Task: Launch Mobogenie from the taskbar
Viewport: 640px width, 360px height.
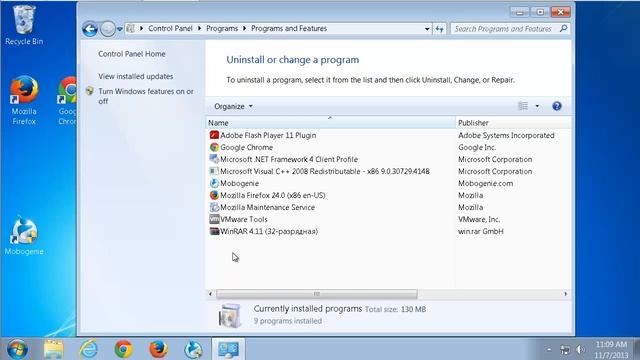Action: [x=193, y=349]
